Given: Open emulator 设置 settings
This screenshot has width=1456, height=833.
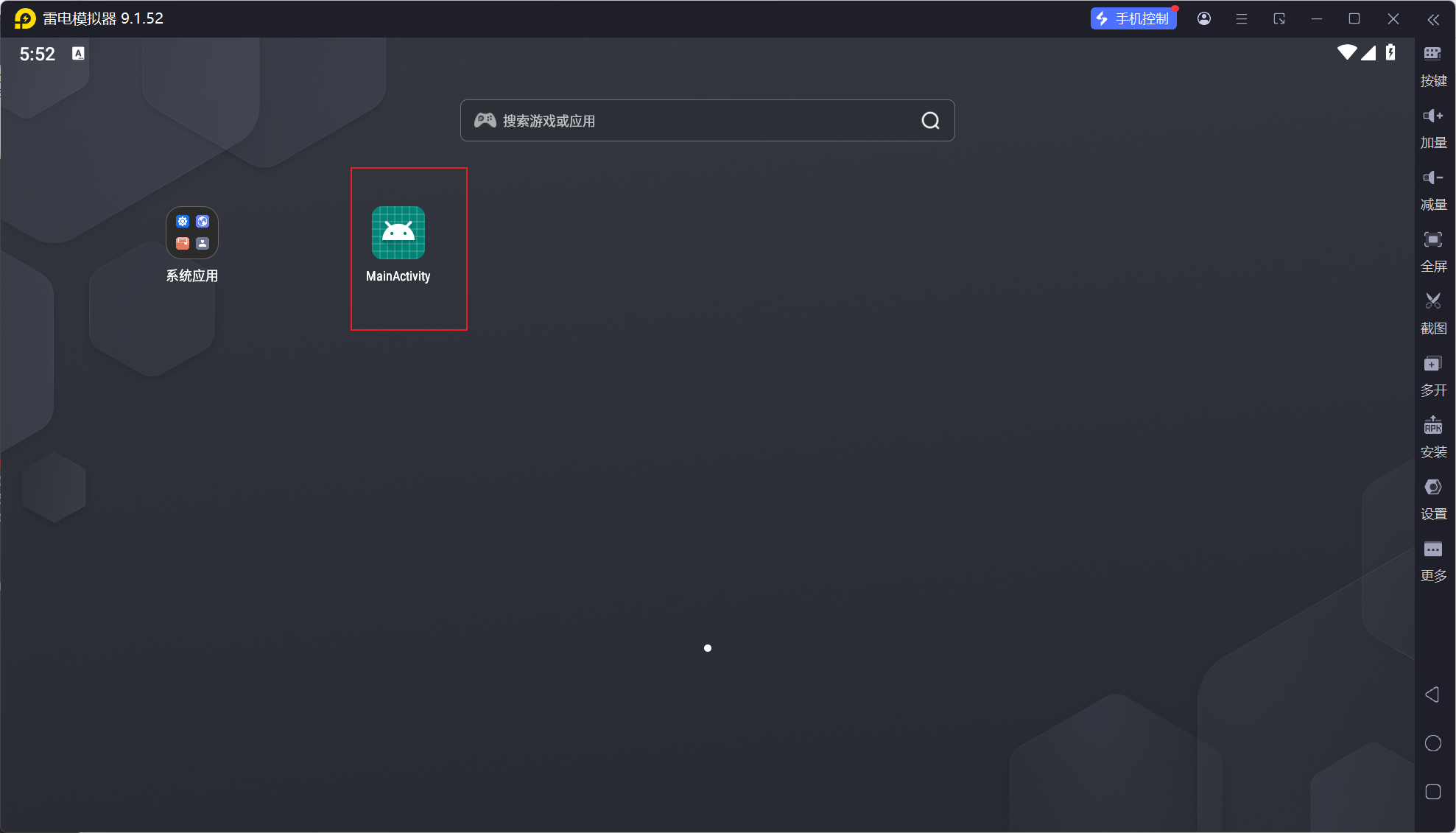Looking at the screenshot, I should (x=1433, y=499).
